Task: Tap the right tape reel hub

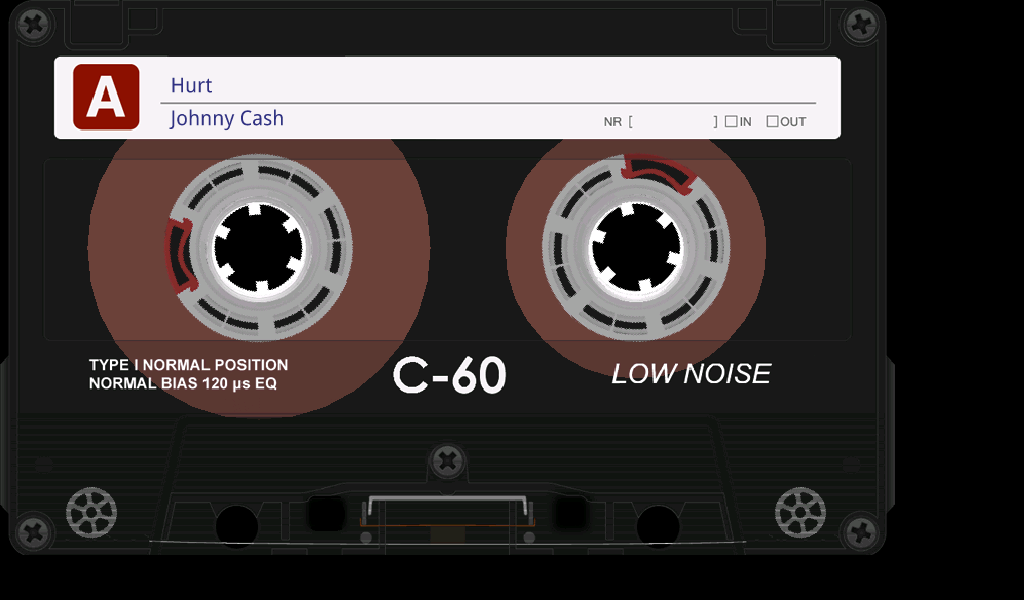Action: (x=635, y=247)
